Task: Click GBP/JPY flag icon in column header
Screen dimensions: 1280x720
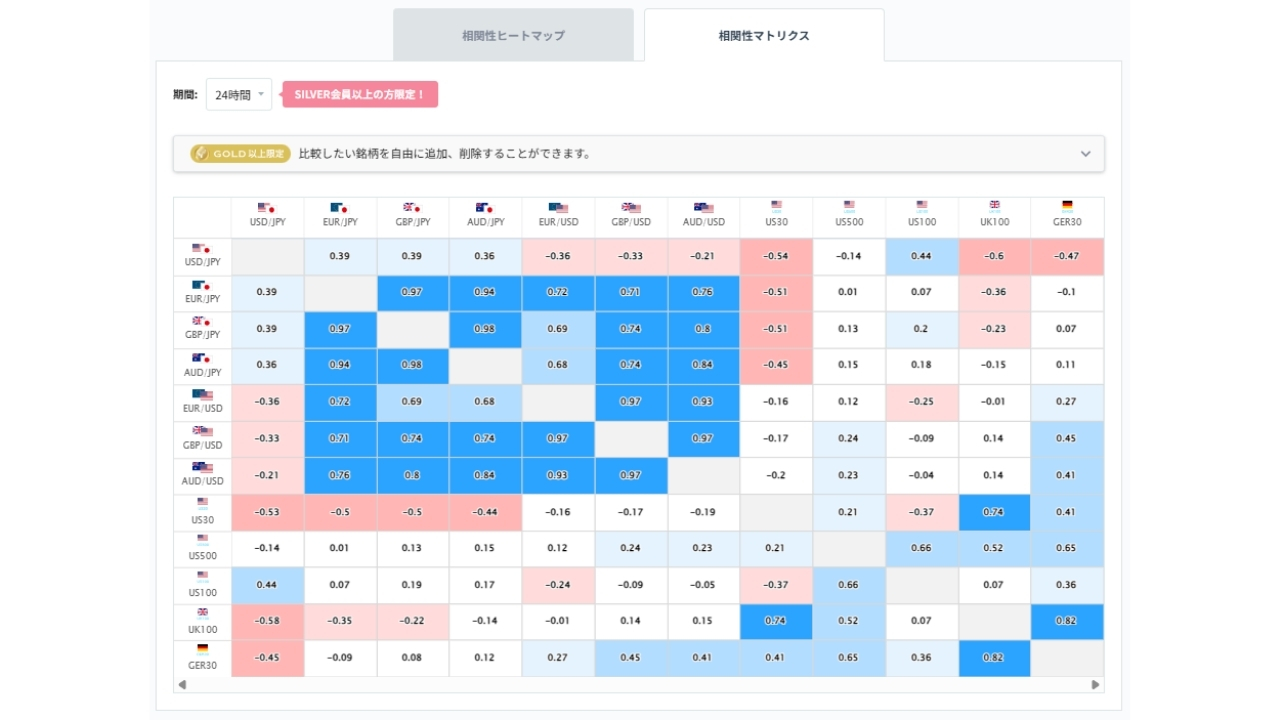Action: coord(411,208)
